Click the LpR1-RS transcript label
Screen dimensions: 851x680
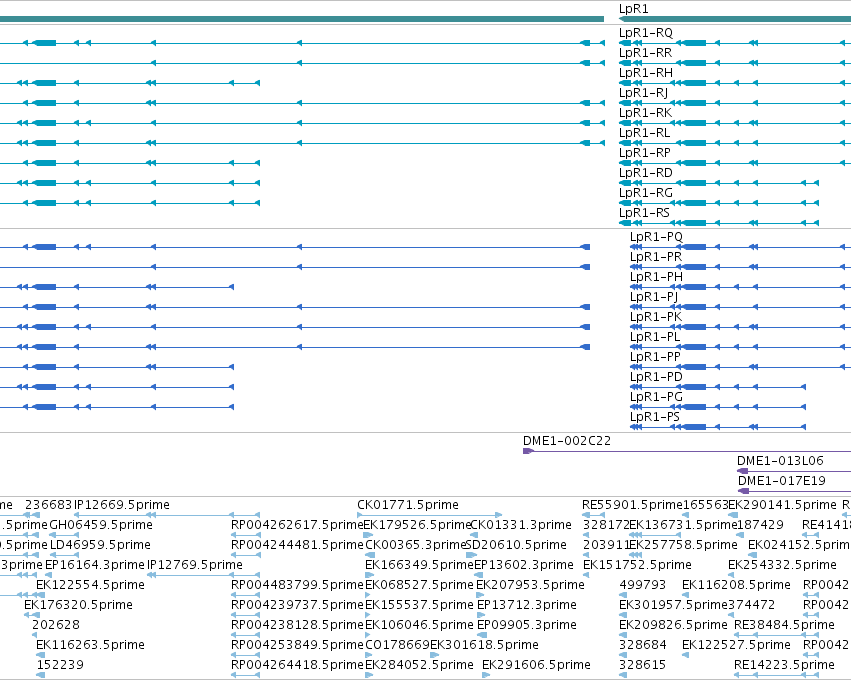(x=644, y=213)
